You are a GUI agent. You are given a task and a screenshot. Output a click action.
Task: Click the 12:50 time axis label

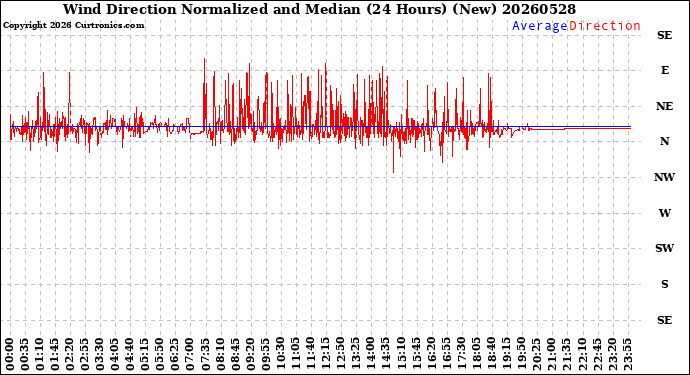pos(341,354)
